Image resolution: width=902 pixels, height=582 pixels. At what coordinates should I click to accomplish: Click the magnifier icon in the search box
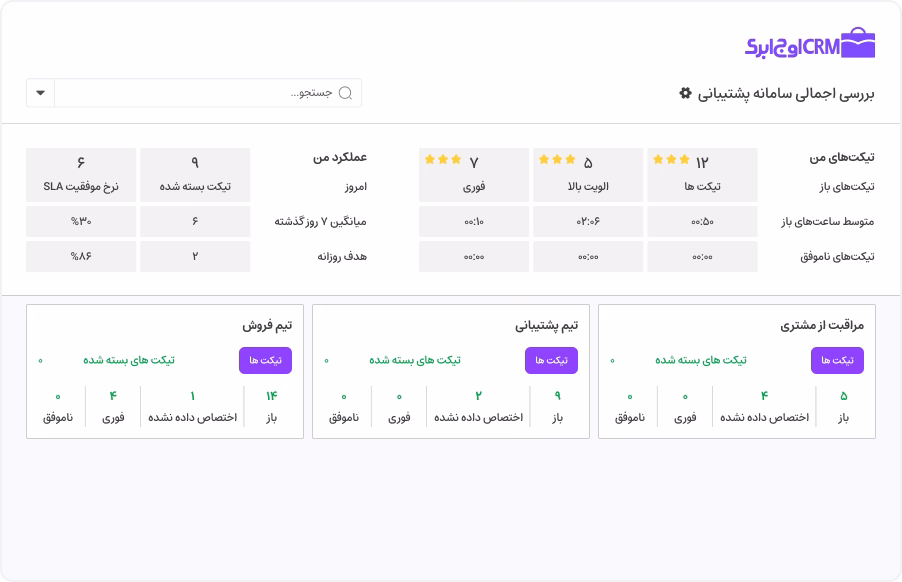click(x=346, y=93)
